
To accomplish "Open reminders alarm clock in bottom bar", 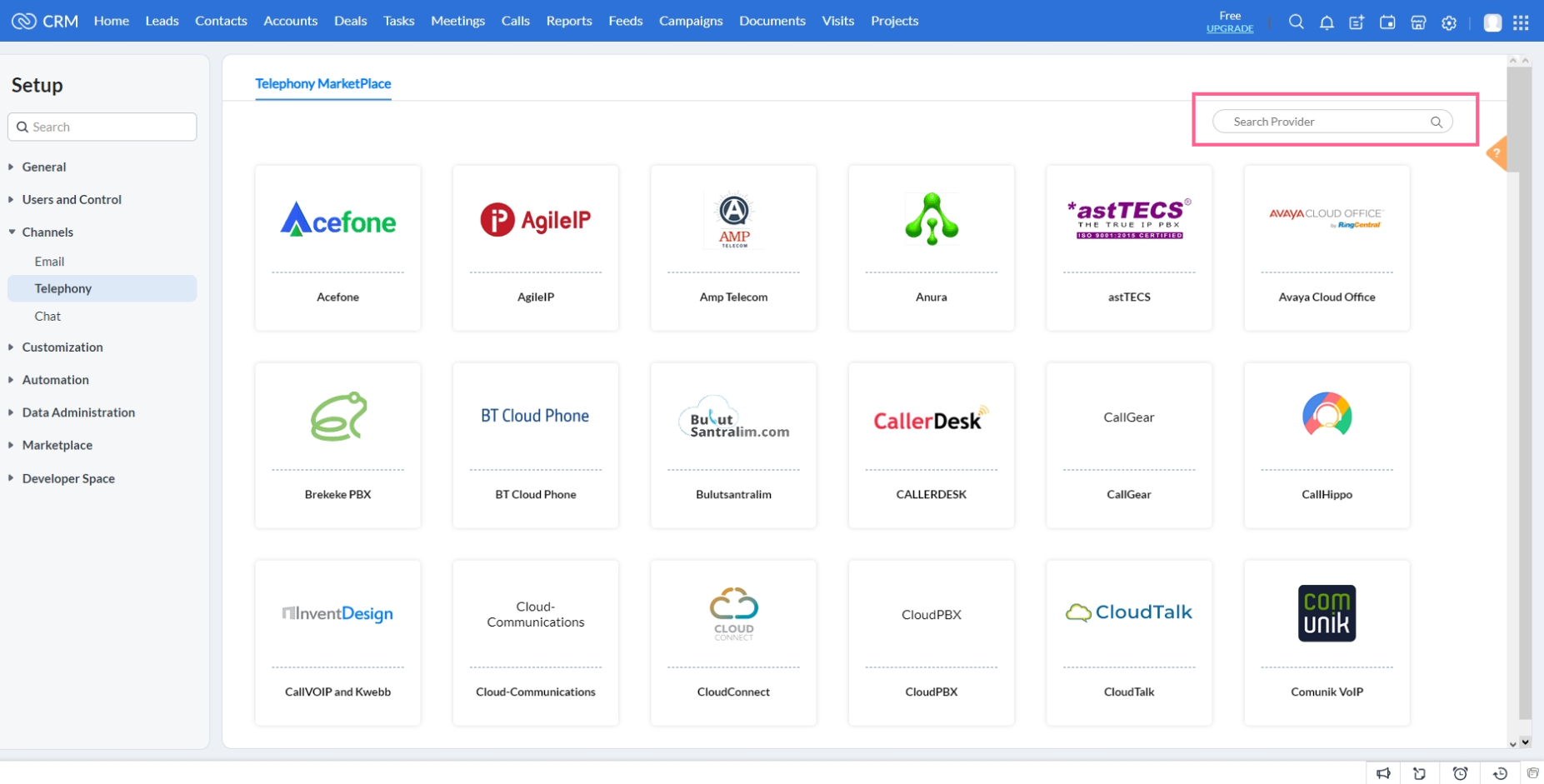I will [x=1460, y=773].
